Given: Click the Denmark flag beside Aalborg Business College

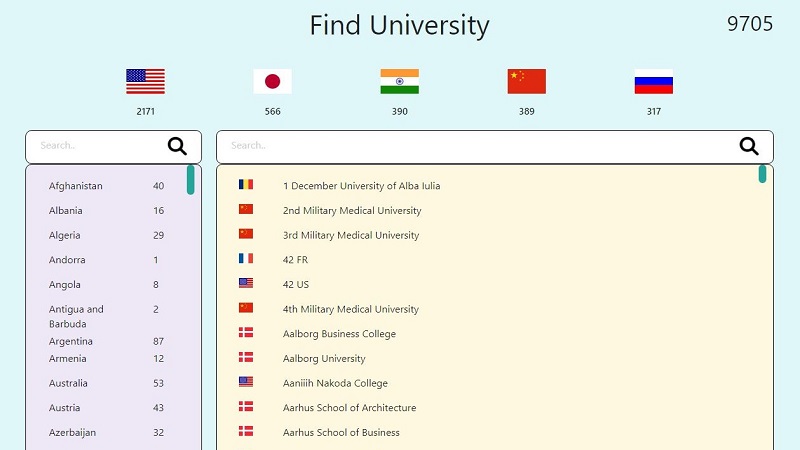Looking at the screenshot, I should pos(246,333).
